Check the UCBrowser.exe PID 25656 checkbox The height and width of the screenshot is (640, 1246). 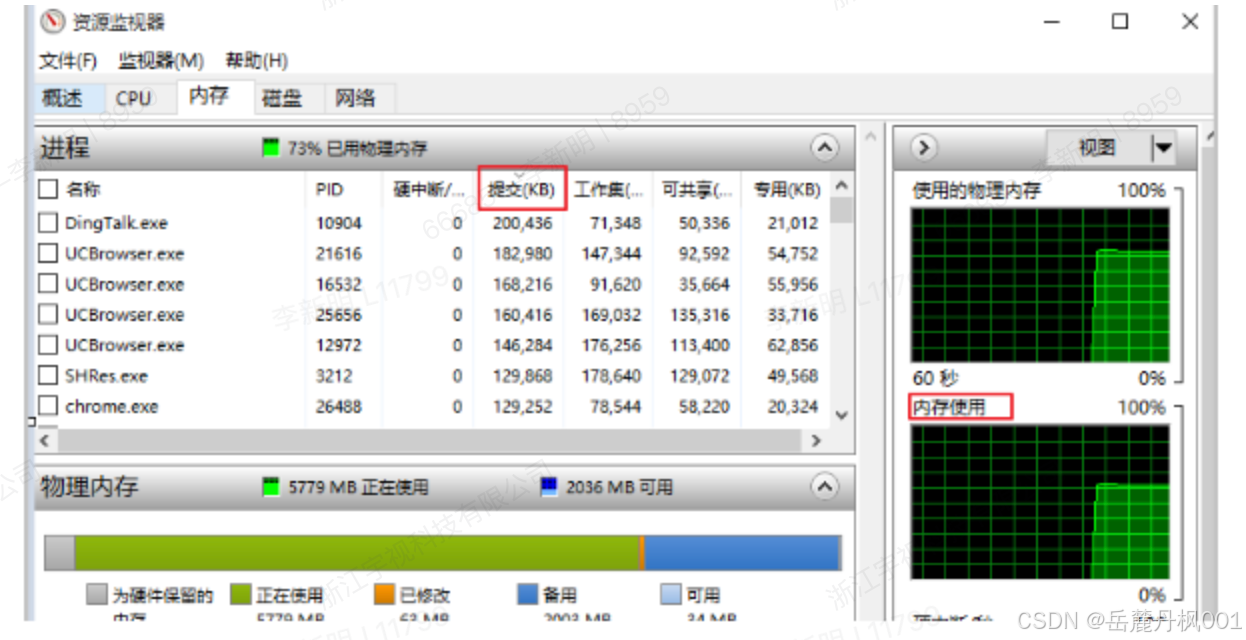(48, 314)
